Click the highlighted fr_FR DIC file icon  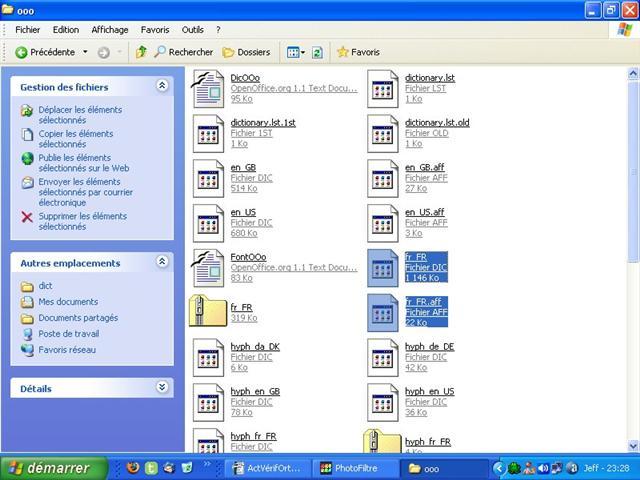click(x=382, y=268)
